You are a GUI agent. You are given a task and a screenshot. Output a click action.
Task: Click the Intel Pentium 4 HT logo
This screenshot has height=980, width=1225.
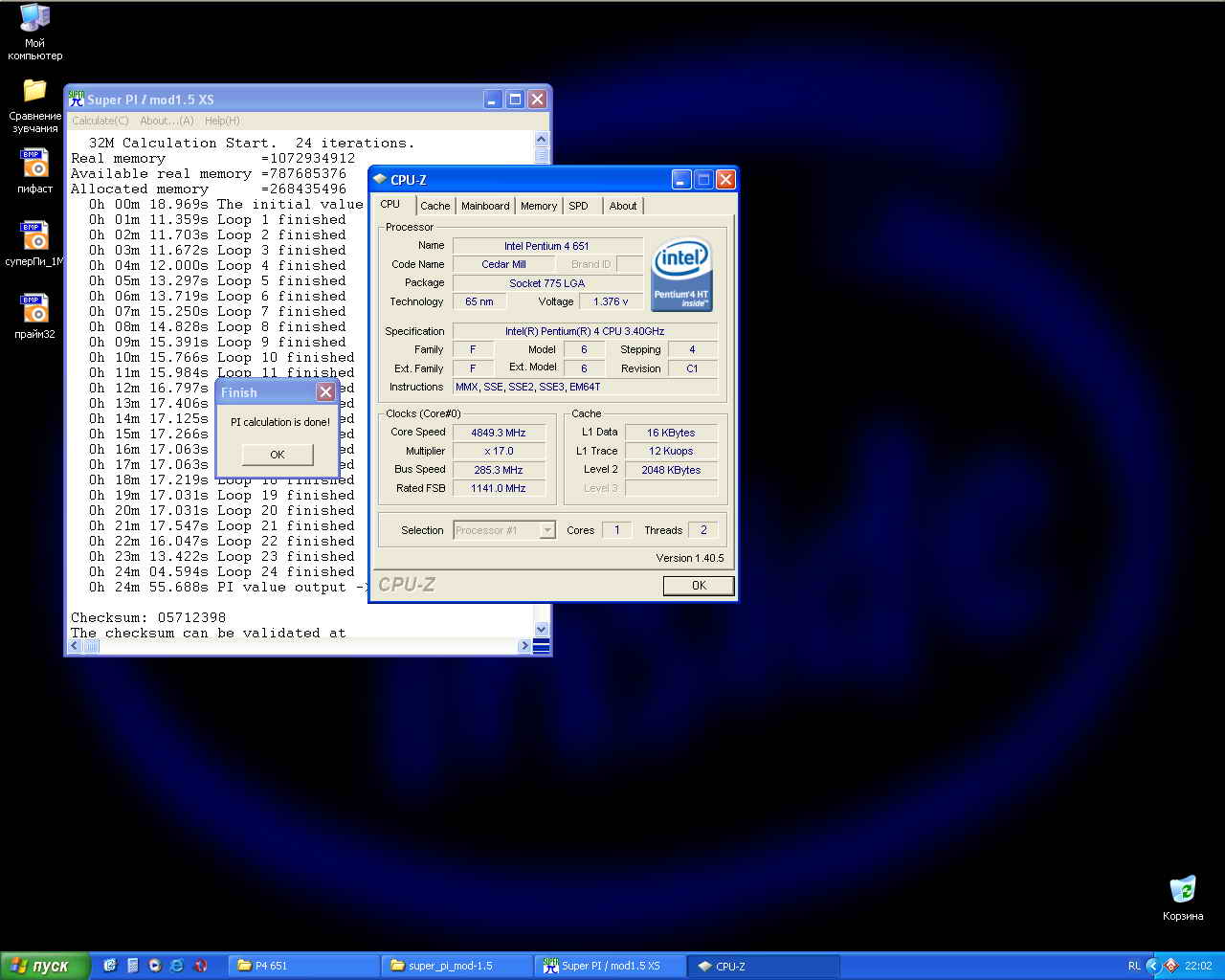[x=681, y=275]
